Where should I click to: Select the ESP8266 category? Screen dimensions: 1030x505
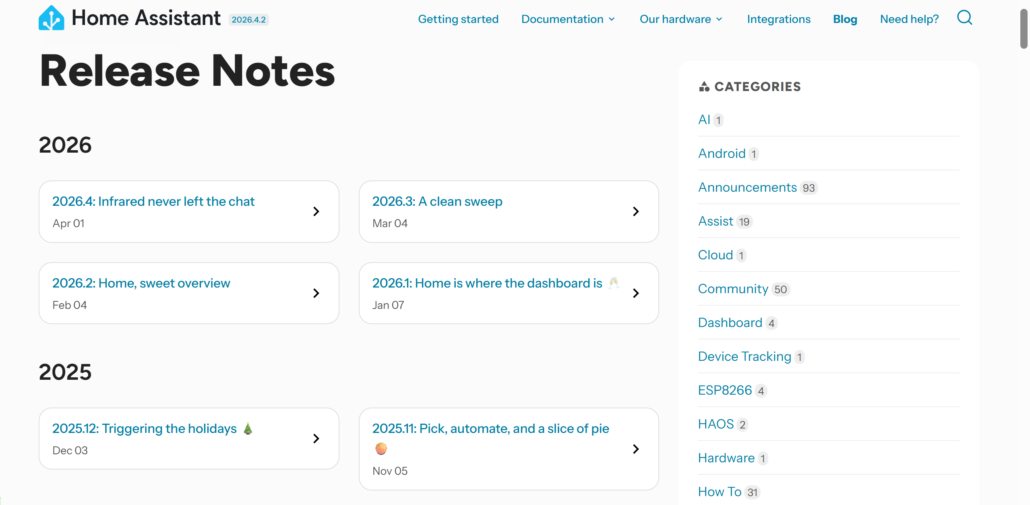pos(725,390)
